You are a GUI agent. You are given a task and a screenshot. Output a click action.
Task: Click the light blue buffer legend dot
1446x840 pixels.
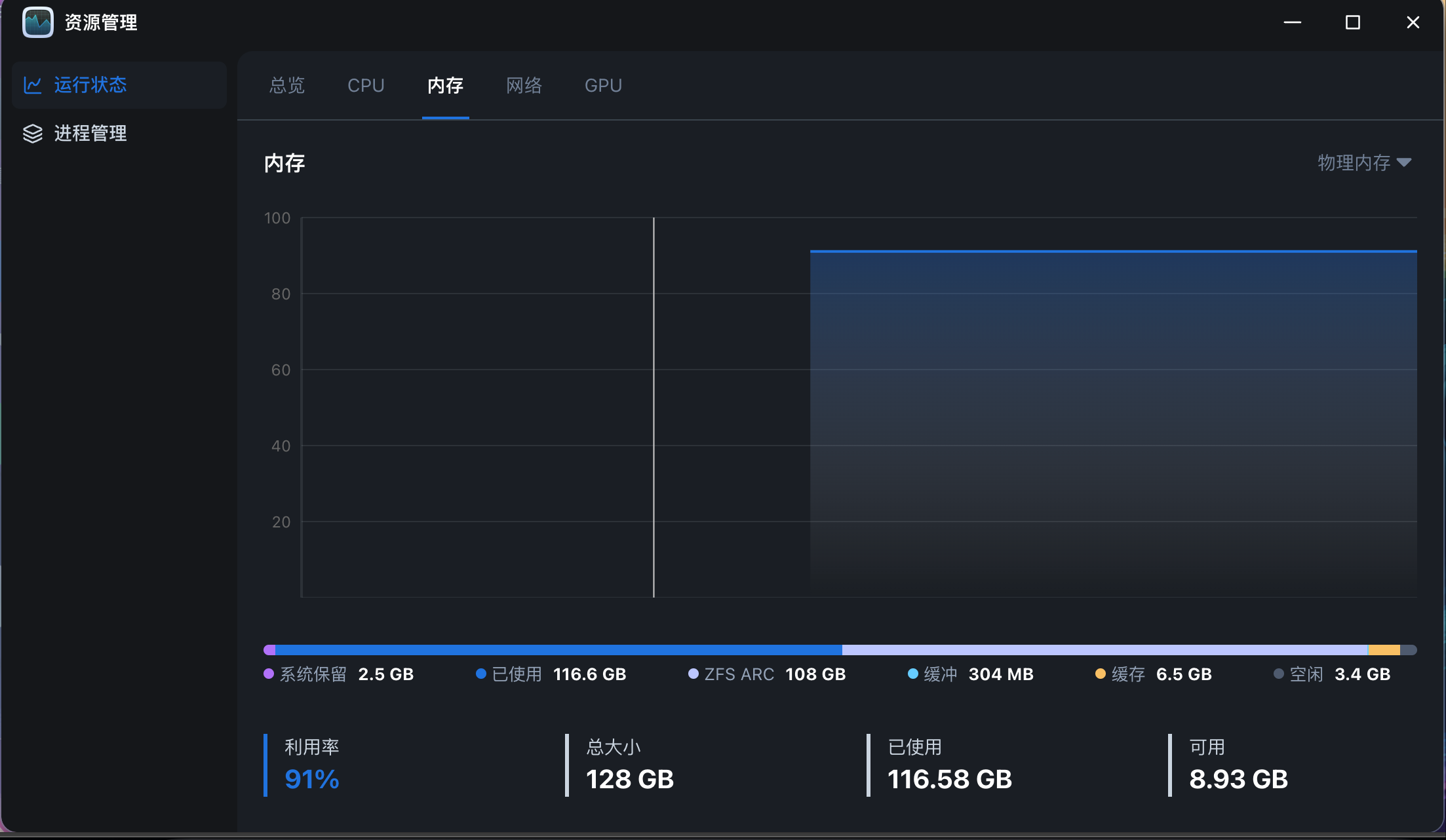tap(912, 674)
